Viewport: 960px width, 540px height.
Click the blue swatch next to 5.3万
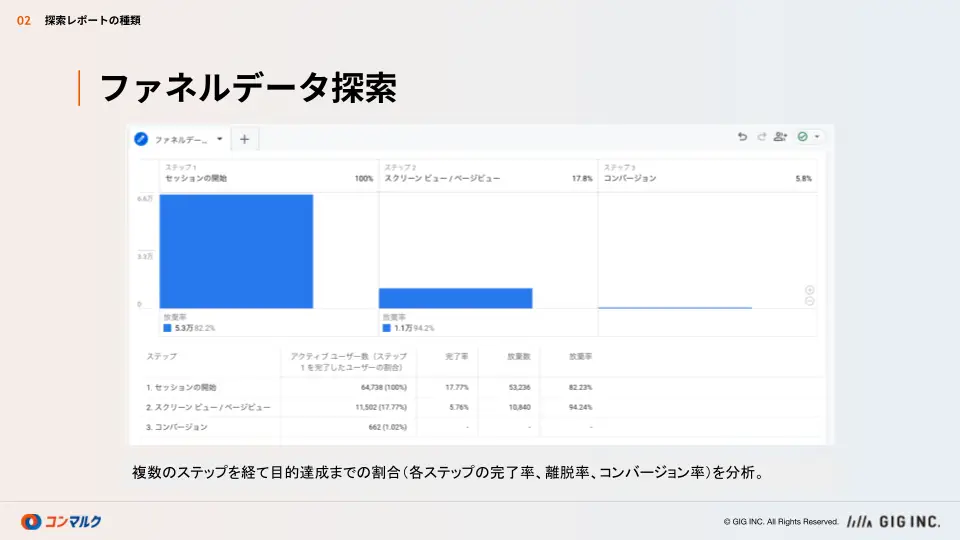[167, 328]
